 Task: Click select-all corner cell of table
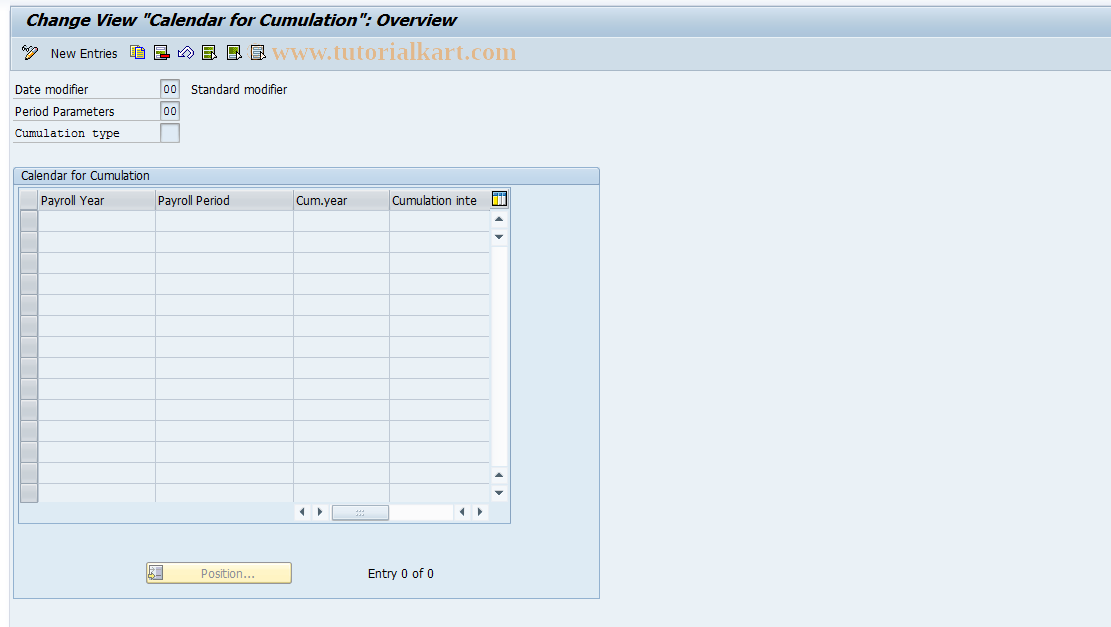pos(29,200)
